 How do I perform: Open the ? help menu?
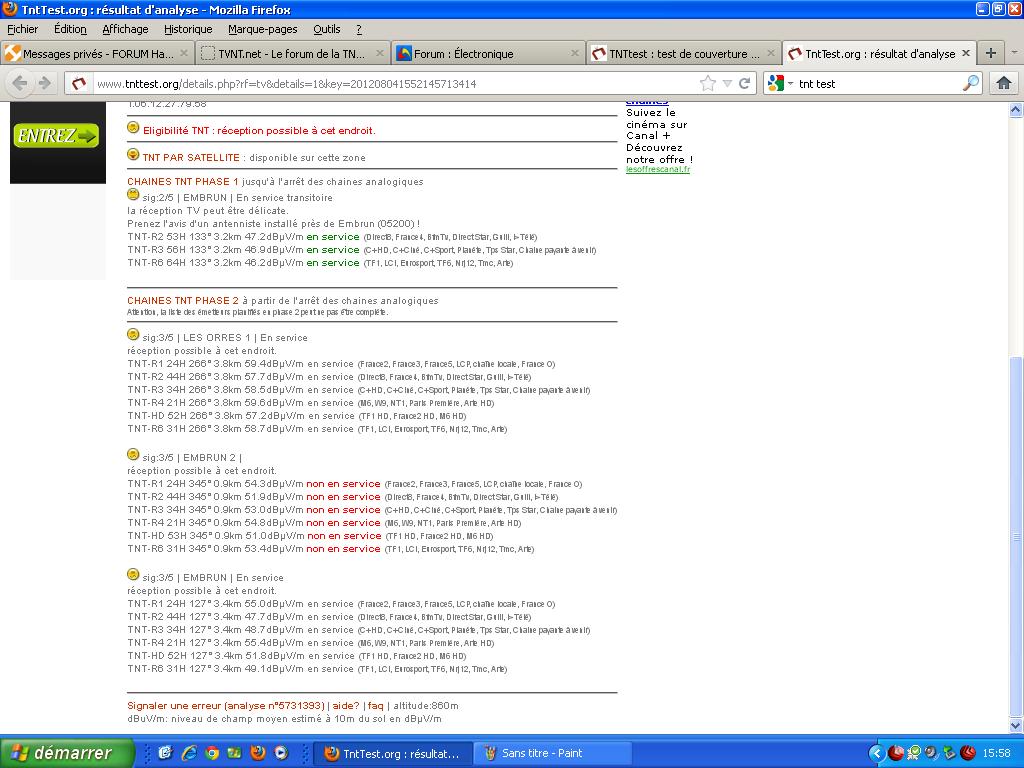(x=359, y=29)
